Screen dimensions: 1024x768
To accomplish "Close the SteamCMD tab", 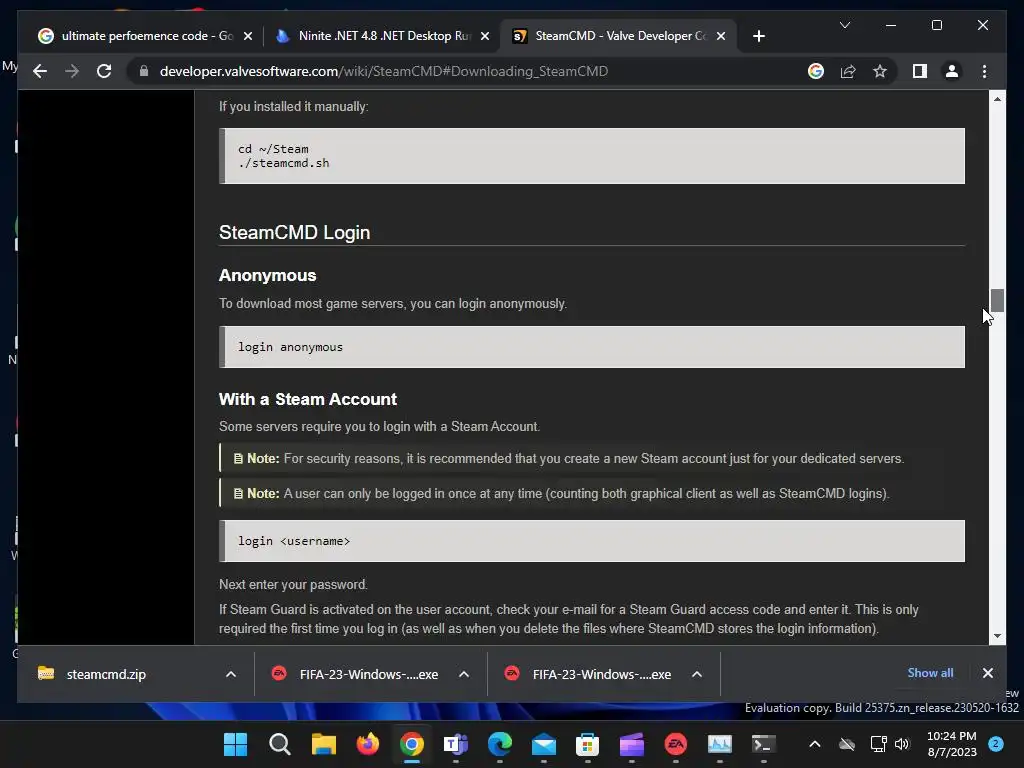I will (721, 36).
